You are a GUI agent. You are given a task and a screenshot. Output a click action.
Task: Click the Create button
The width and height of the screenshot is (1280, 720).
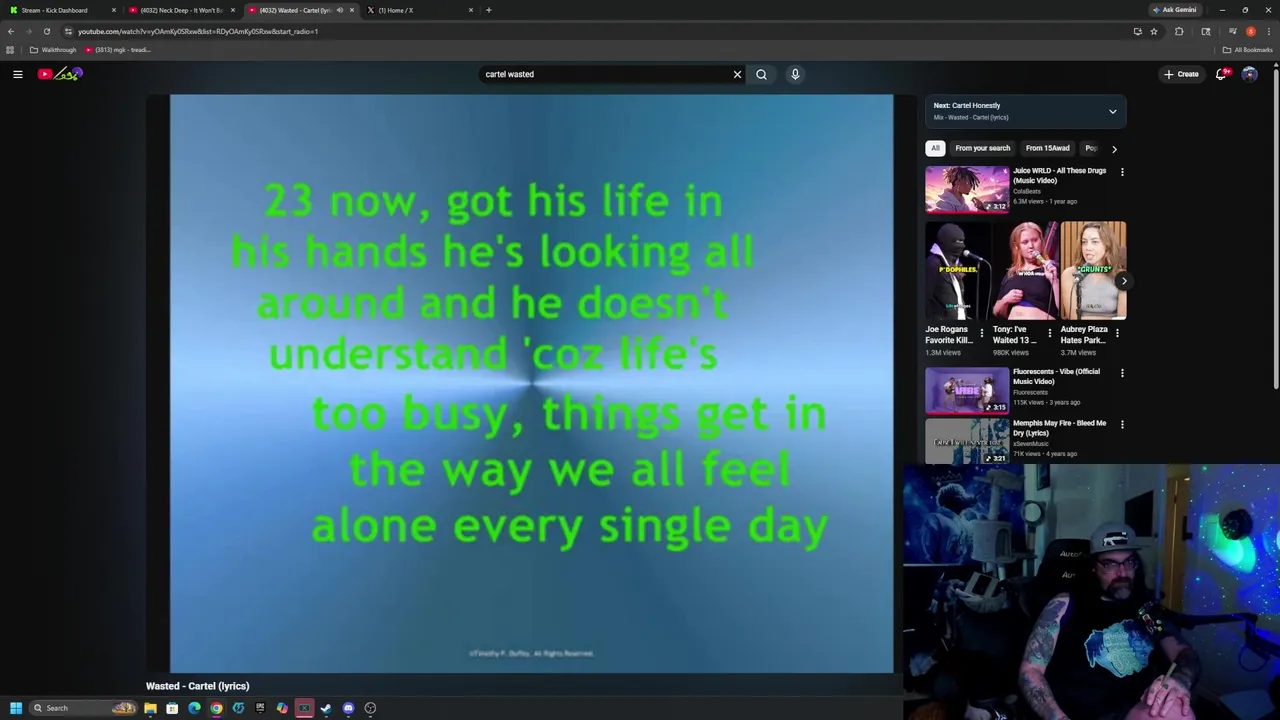1181,74
